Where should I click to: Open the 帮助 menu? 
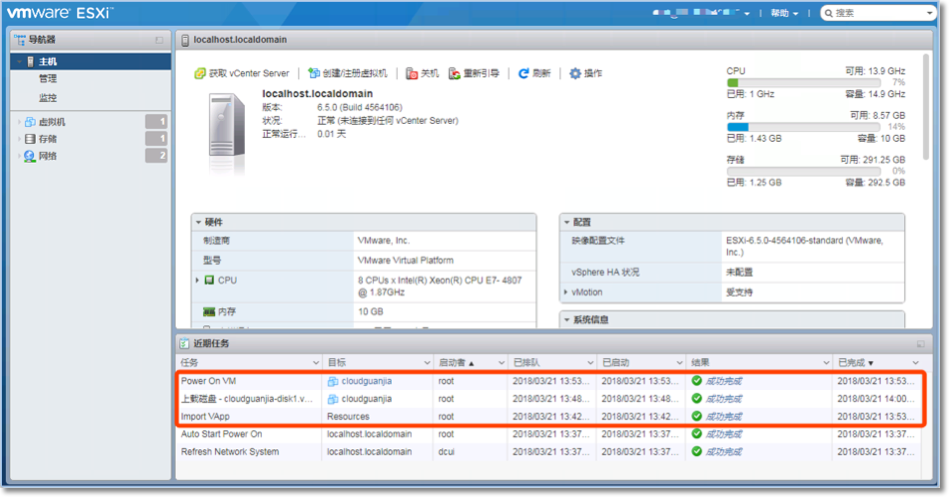[x=785, y=13]
